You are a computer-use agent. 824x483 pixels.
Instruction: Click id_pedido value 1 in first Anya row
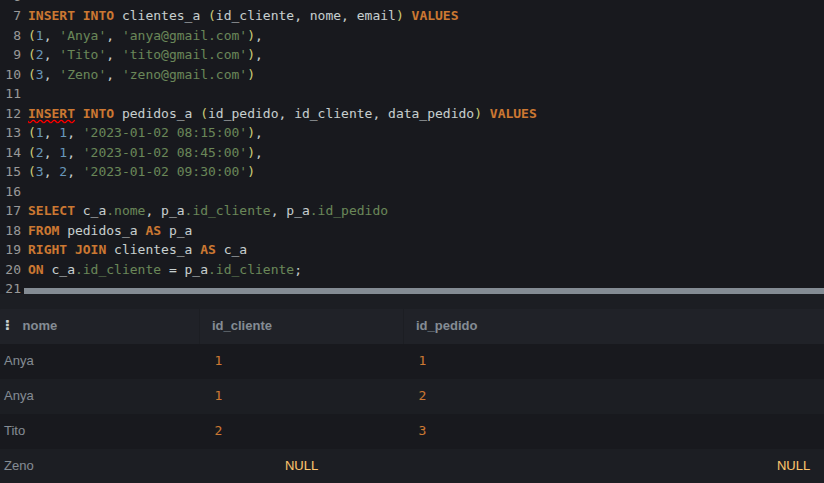tap(422, 361)
